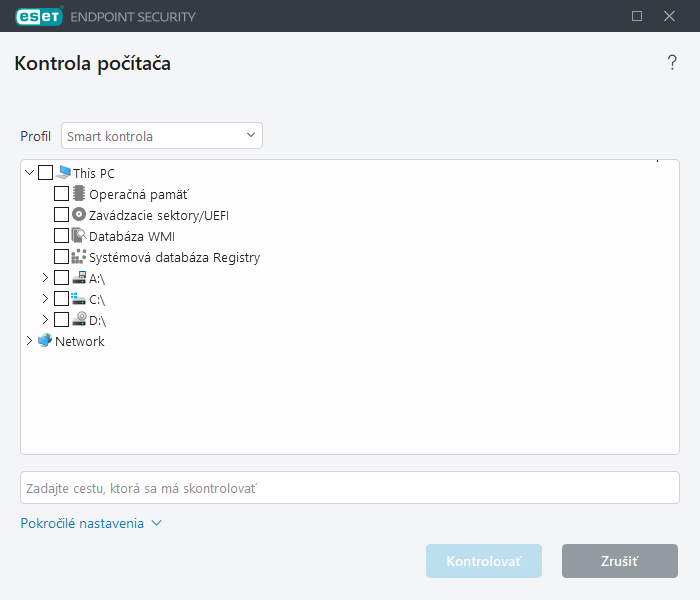Expand the A:\ drive tree node
The image size is (700, 600).
[45, 278]
